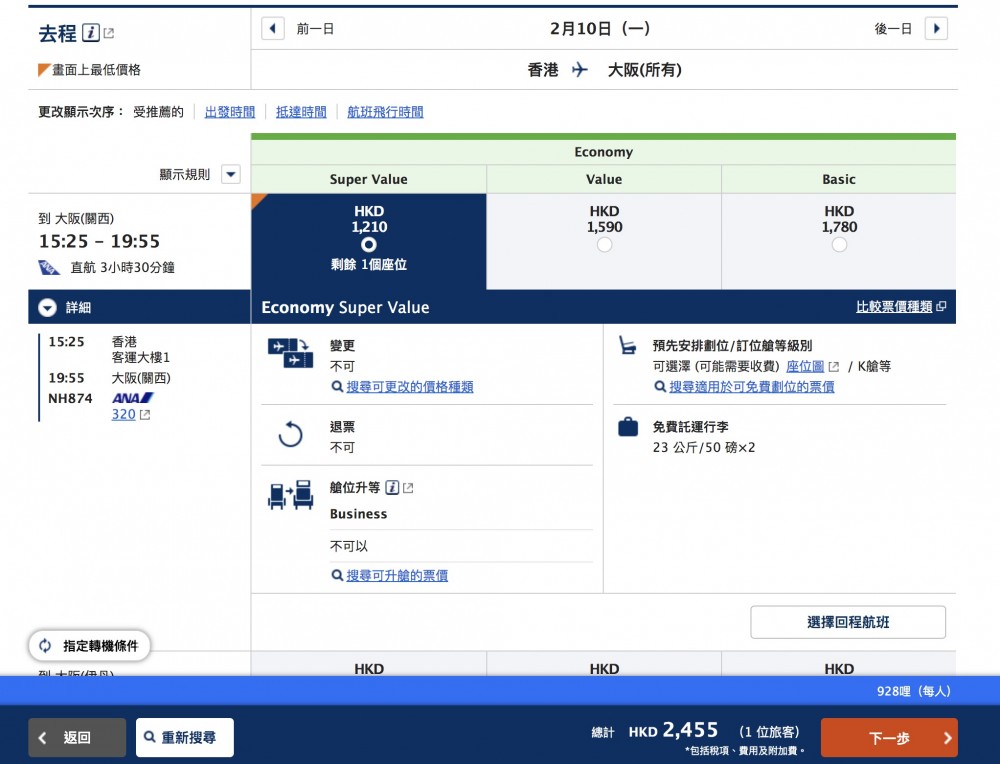Open 搜尋可更改的價格種類 link
The height and width of the screenshot is (764, 1000).
coord(409,386)
